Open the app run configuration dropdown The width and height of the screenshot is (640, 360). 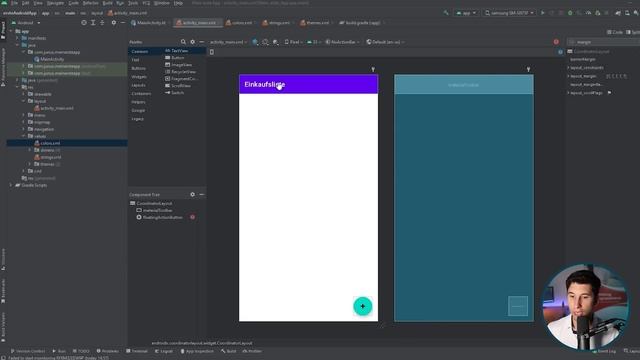point(466,13)
